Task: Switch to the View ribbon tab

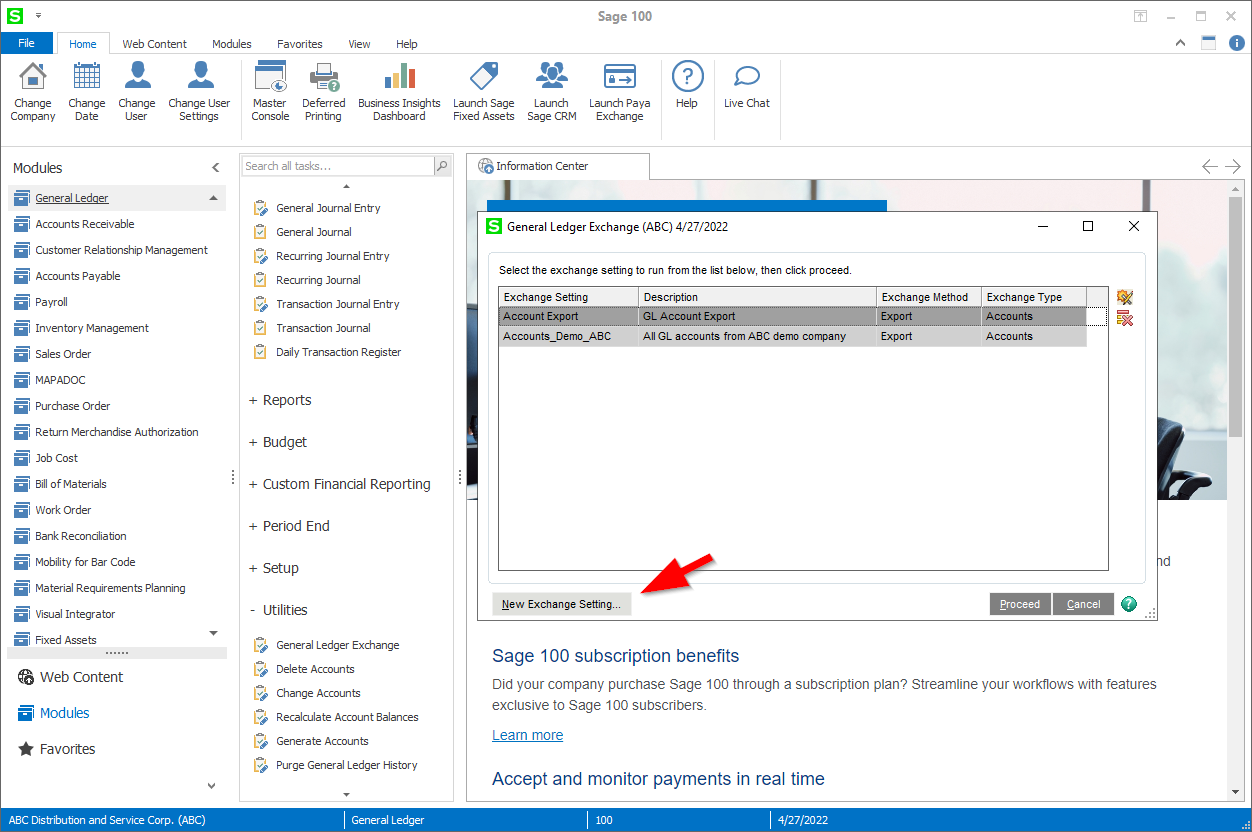Action: click(x=359, y=44)
